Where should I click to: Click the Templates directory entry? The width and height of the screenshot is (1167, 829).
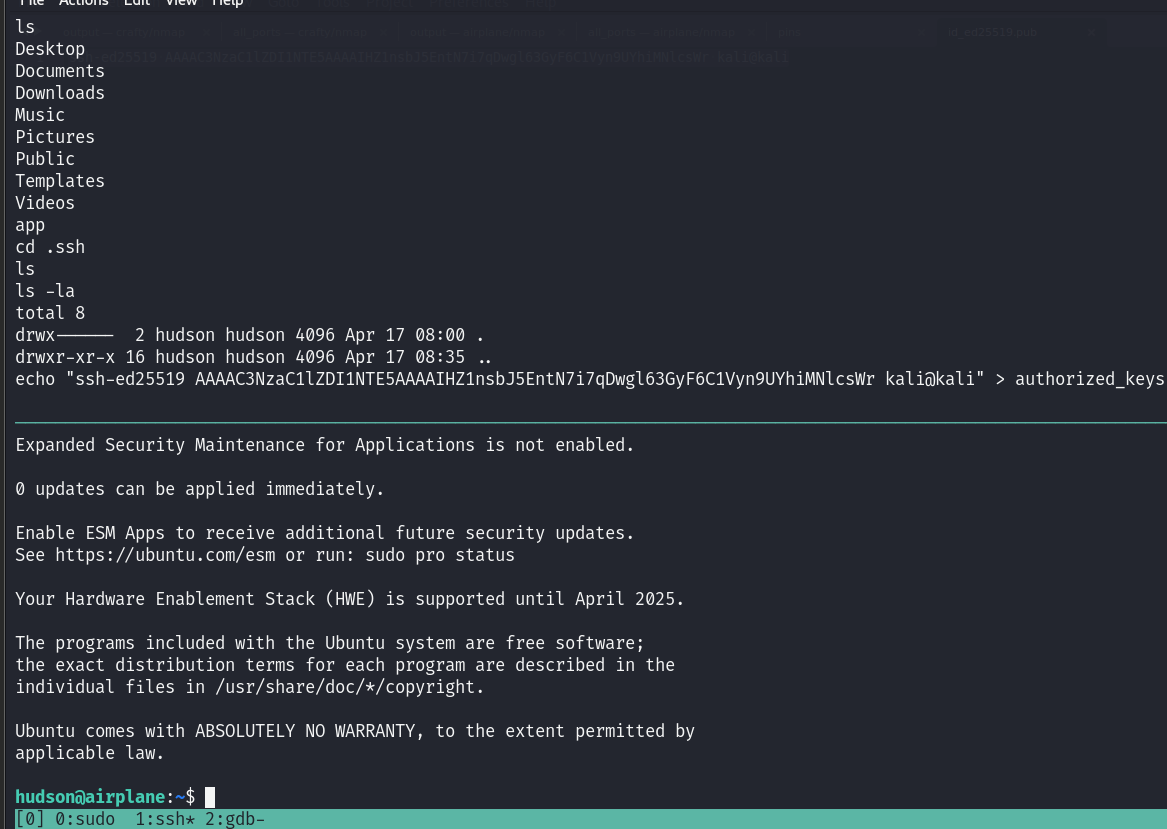coord(60,181)
